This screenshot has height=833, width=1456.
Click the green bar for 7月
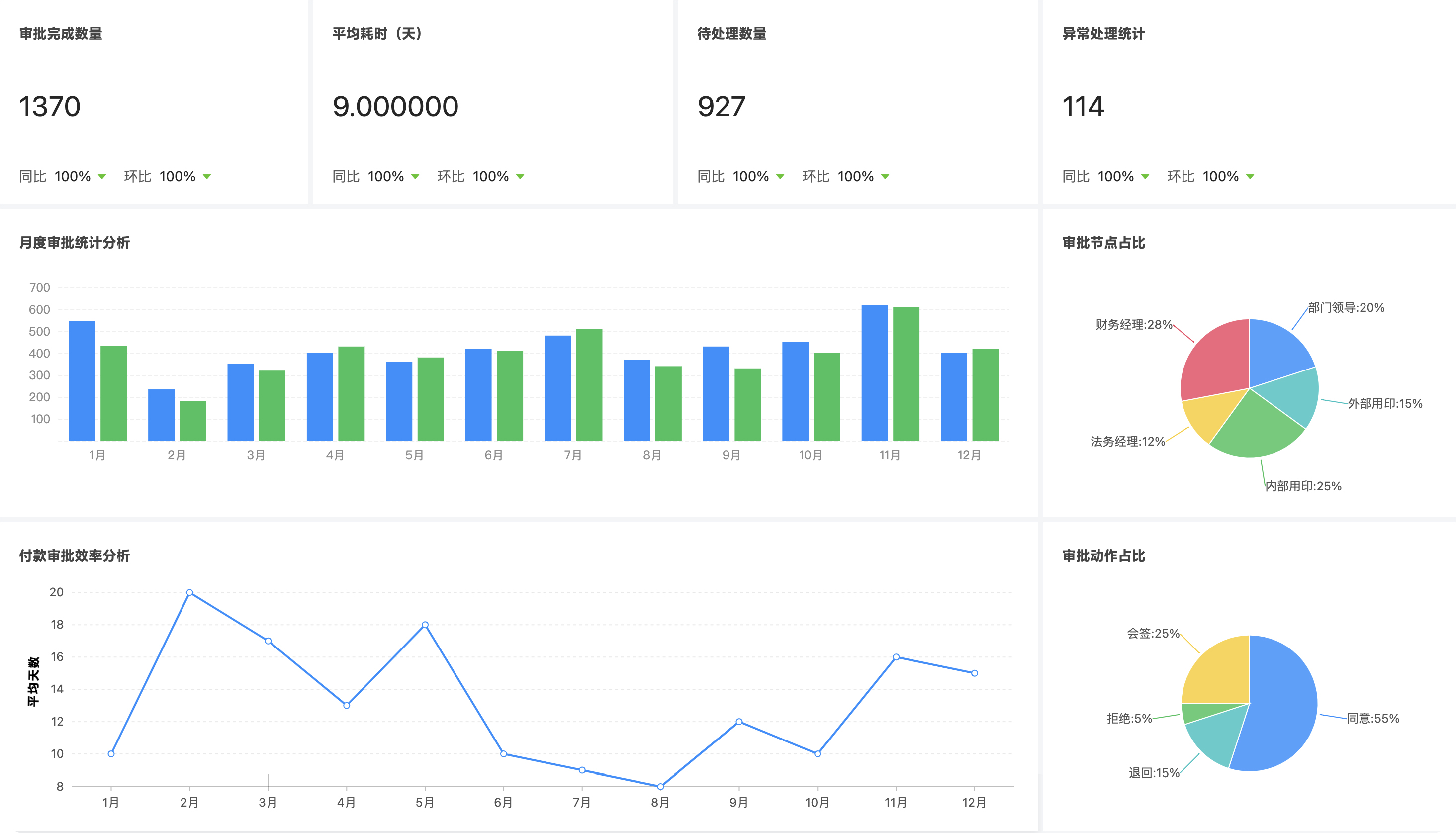pyautogui.click(x=589, y=384)
